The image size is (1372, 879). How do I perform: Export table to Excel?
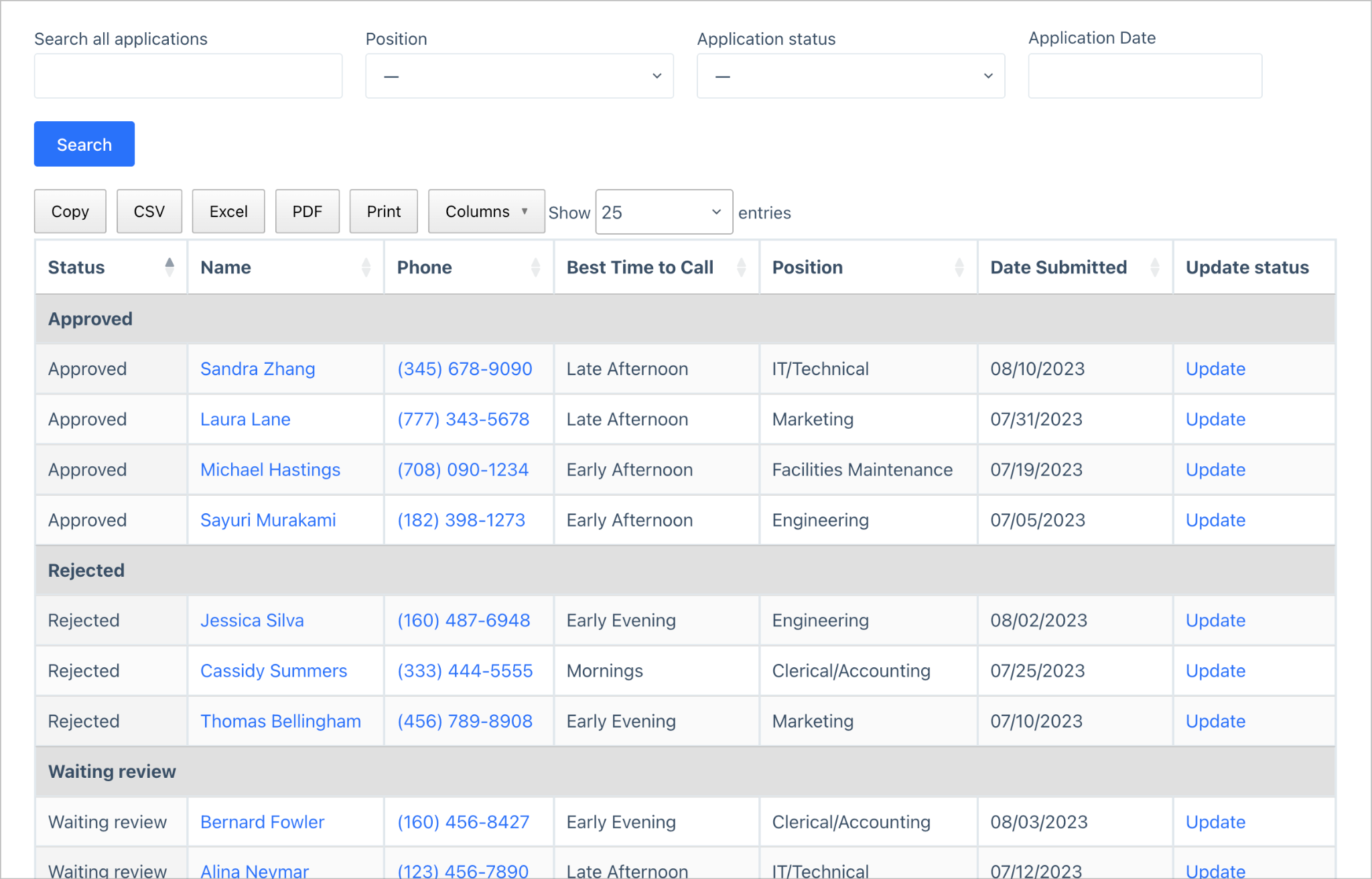[x=228, y=212]
